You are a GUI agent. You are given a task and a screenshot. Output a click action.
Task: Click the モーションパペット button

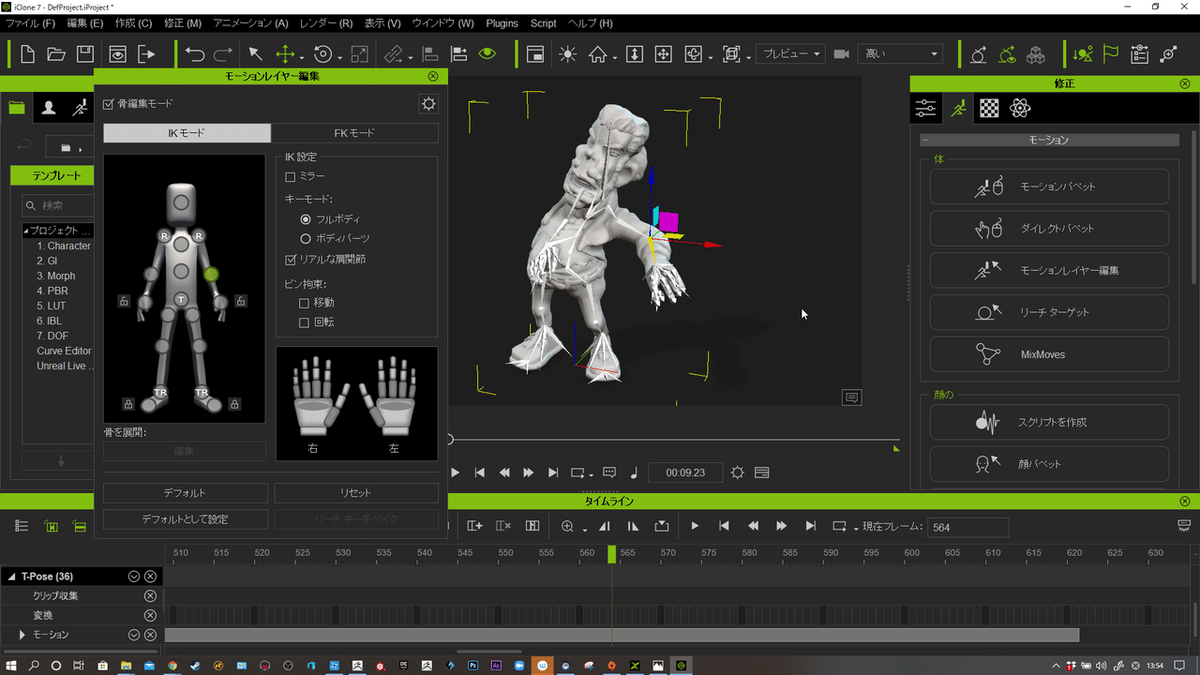(1049, 187)
